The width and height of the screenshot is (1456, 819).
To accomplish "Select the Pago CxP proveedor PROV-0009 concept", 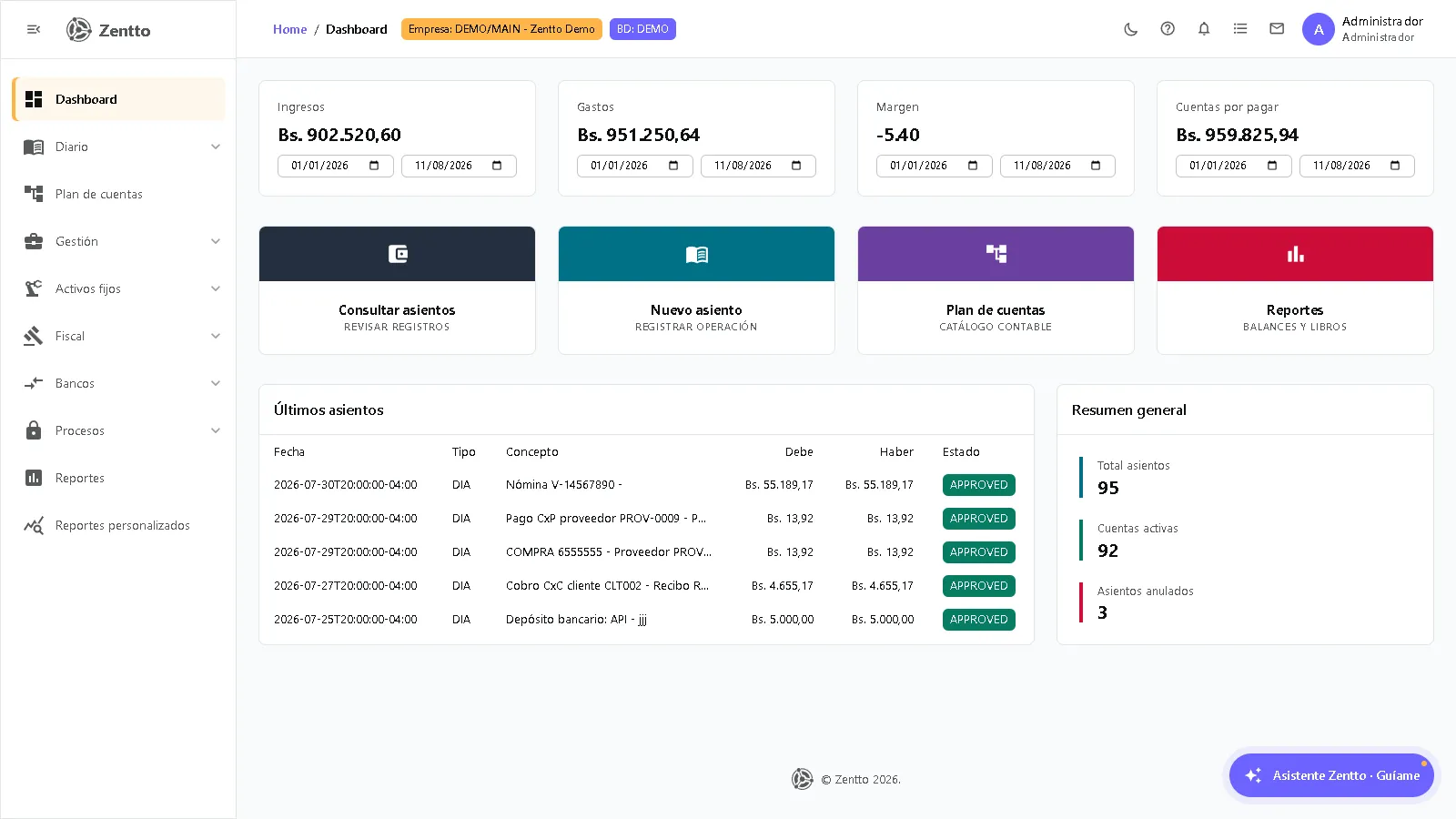I will (606, 519).
